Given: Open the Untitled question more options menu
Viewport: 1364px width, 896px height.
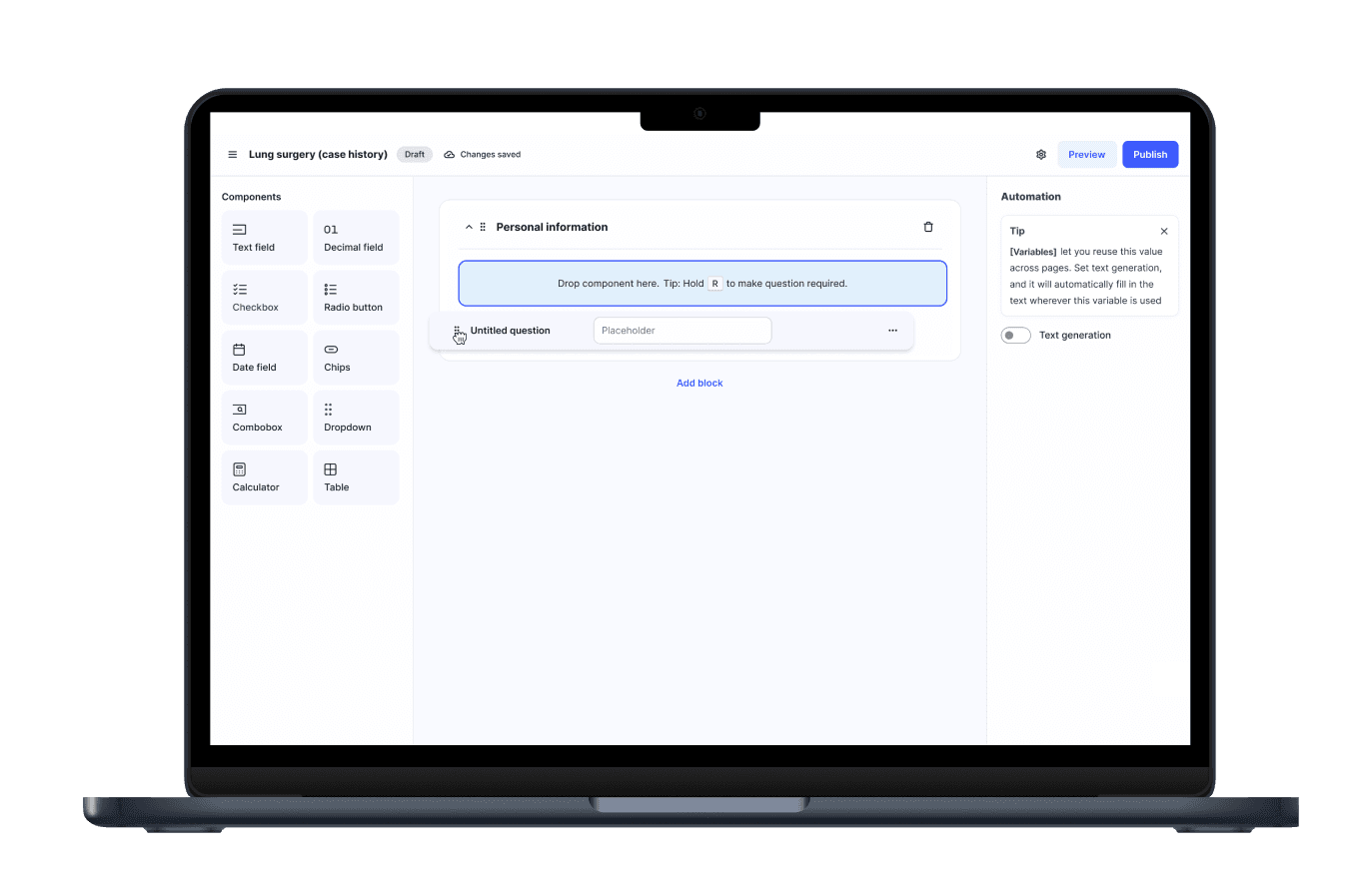Looking at the screenshot, I should [892, 331].
